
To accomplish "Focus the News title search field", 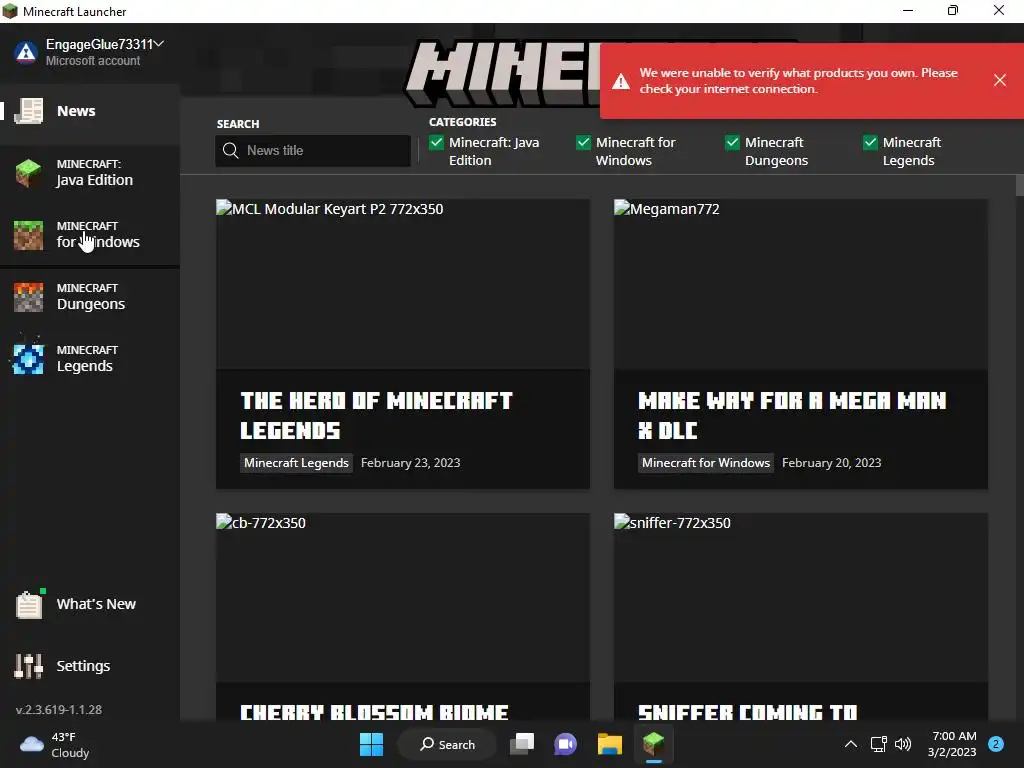I will point(313,150).
